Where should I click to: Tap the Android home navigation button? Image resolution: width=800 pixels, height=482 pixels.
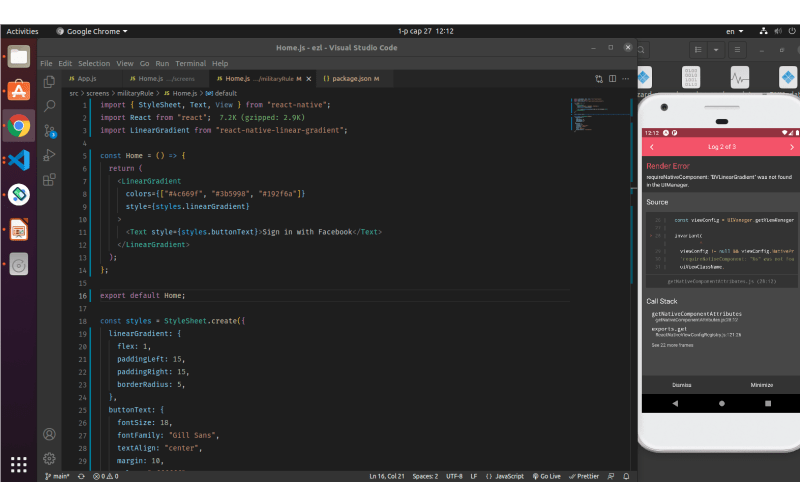tap(721, 403)
